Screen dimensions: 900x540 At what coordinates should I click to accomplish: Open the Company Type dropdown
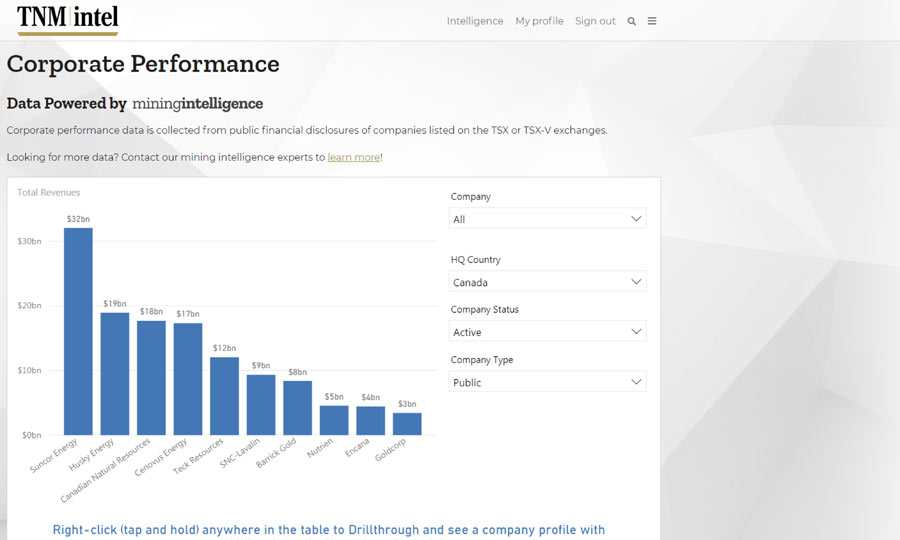547,382
